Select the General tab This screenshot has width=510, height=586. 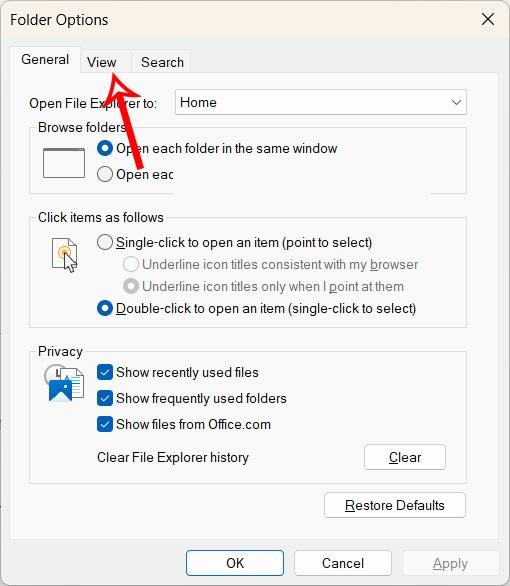coord(45,59)
